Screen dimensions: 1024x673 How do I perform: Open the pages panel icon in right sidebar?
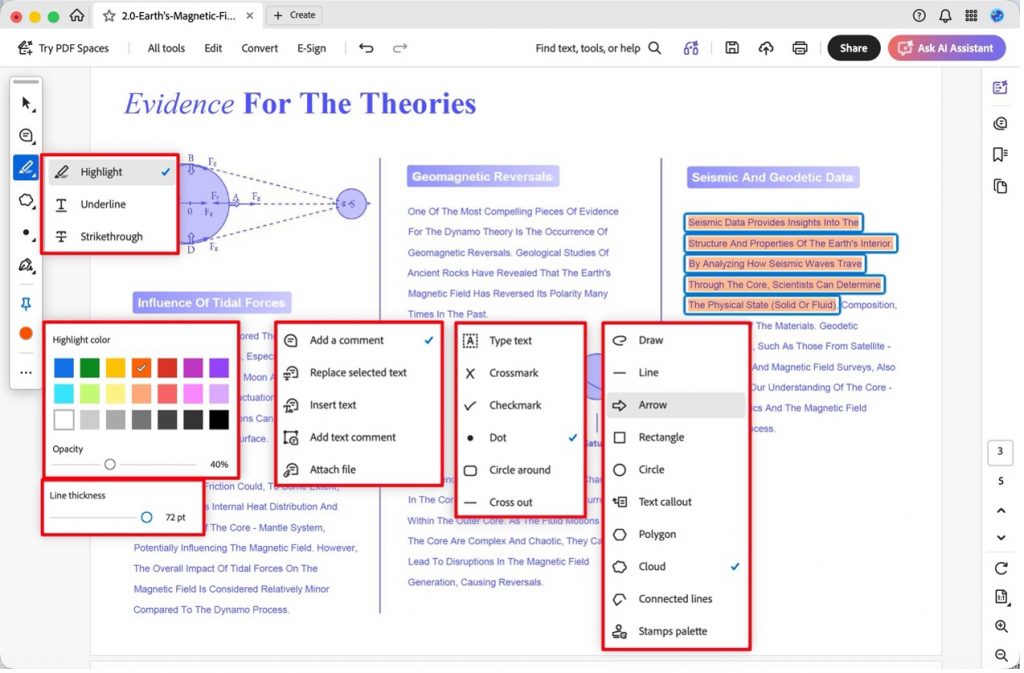(1000, 186)
